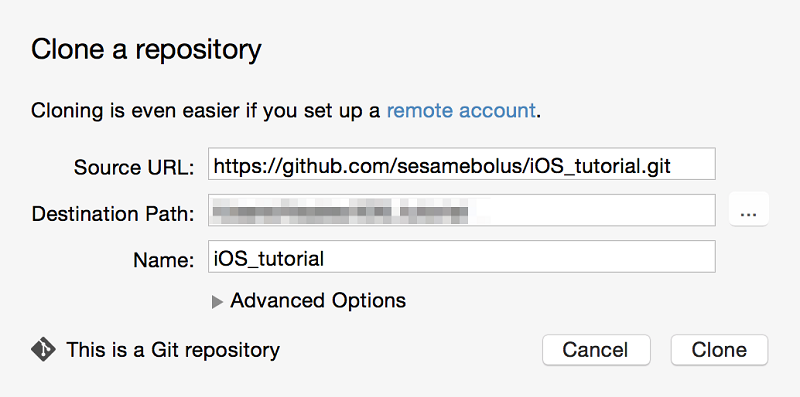Follow the remote account link
This screenshot has height=397, width=800.
[x=461, y=111]
